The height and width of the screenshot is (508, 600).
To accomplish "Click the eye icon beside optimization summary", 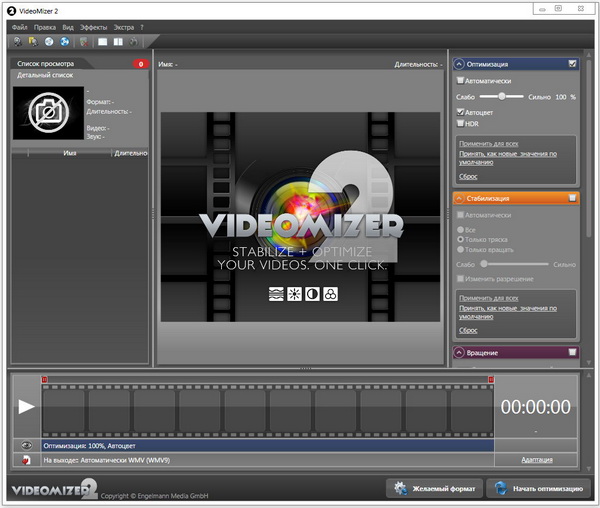I will pos(23,445).
